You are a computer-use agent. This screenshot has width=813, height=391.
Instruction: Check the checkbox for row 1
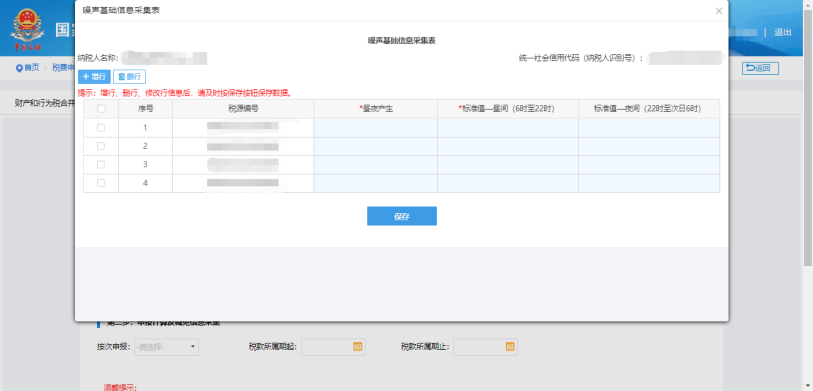pyautogui.click(x=101, y=128)
